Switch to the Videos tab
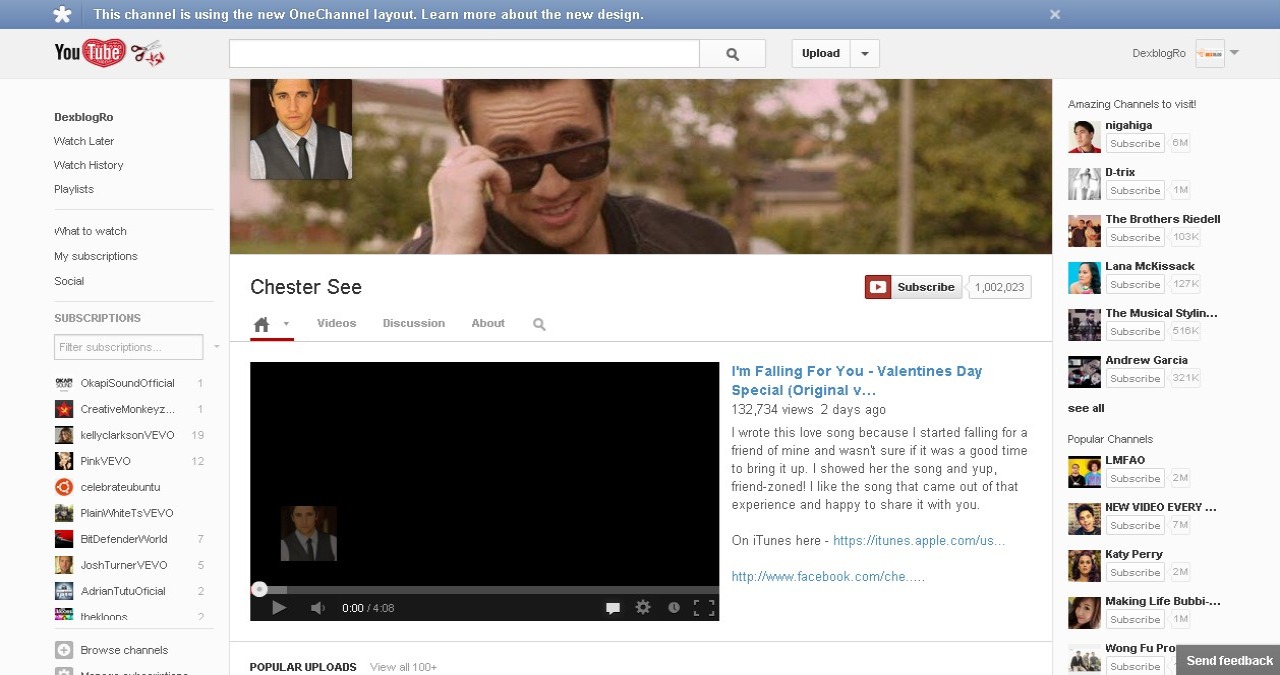1280x675 pixels. pos(336,323)
